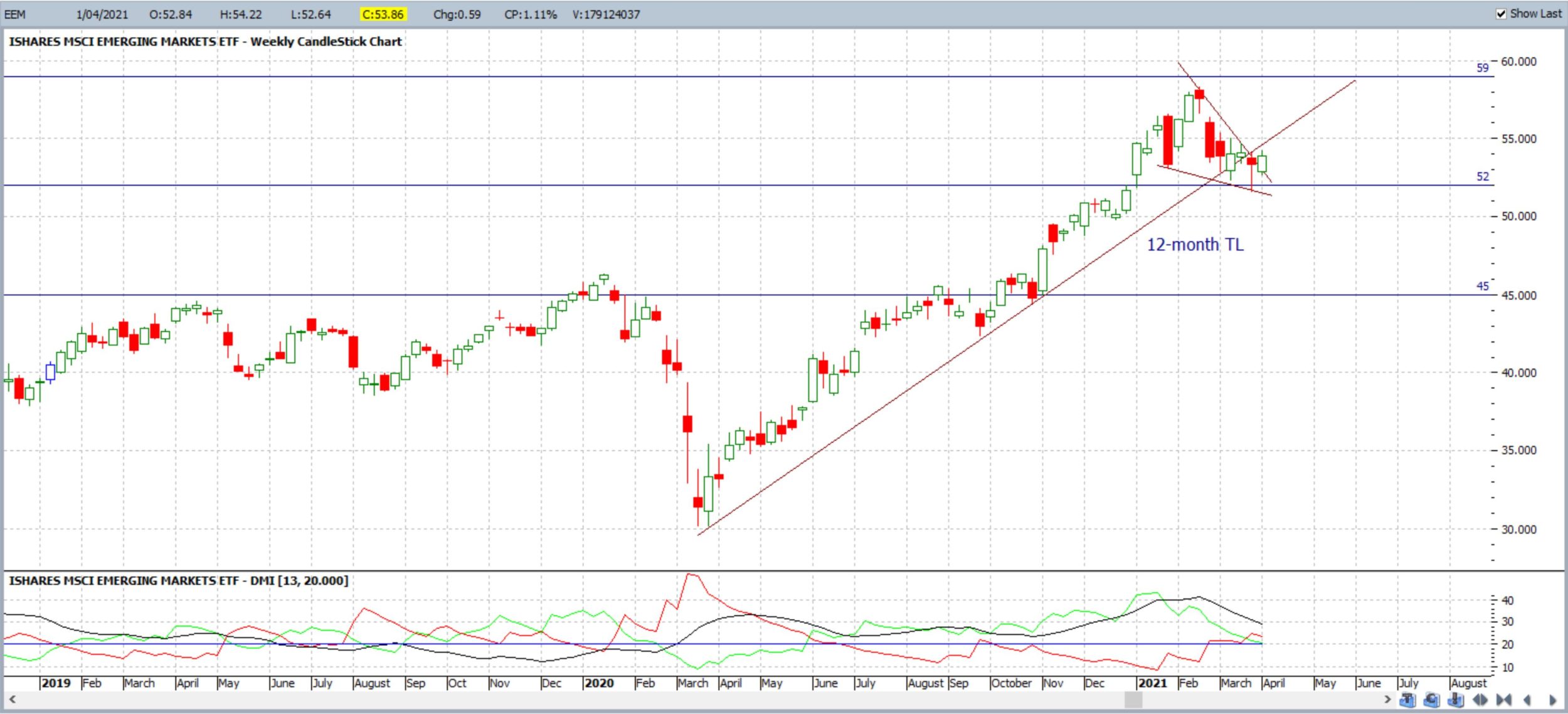Click the 2020 year label on time axis
1568x714 pixels.
599,683
